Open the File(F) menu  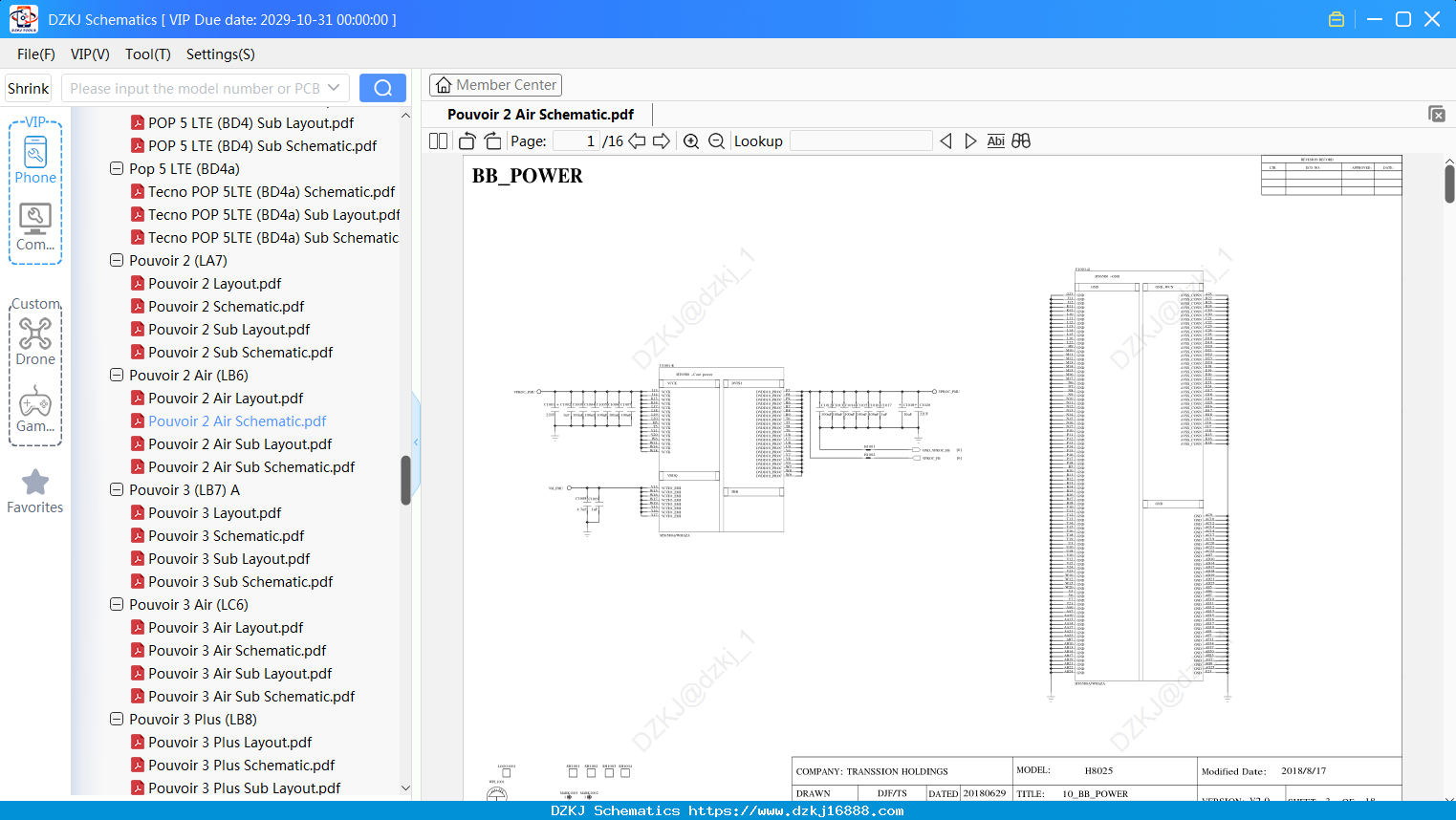coord(36,54)
